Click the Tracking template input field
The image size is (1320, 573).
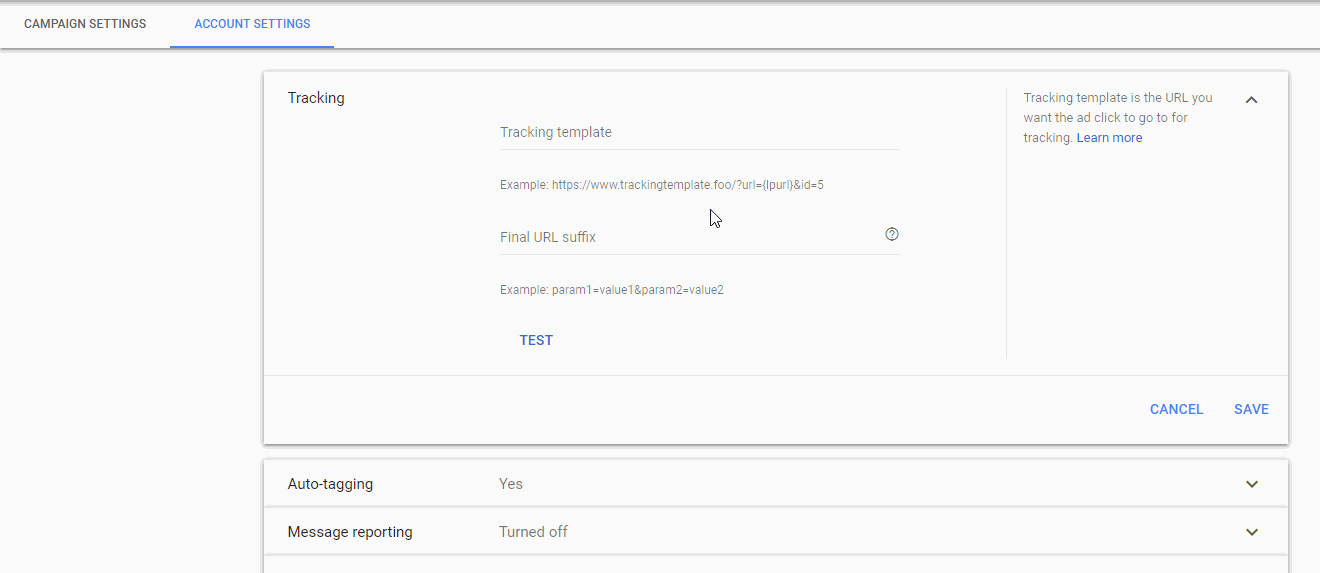(699, 133)
